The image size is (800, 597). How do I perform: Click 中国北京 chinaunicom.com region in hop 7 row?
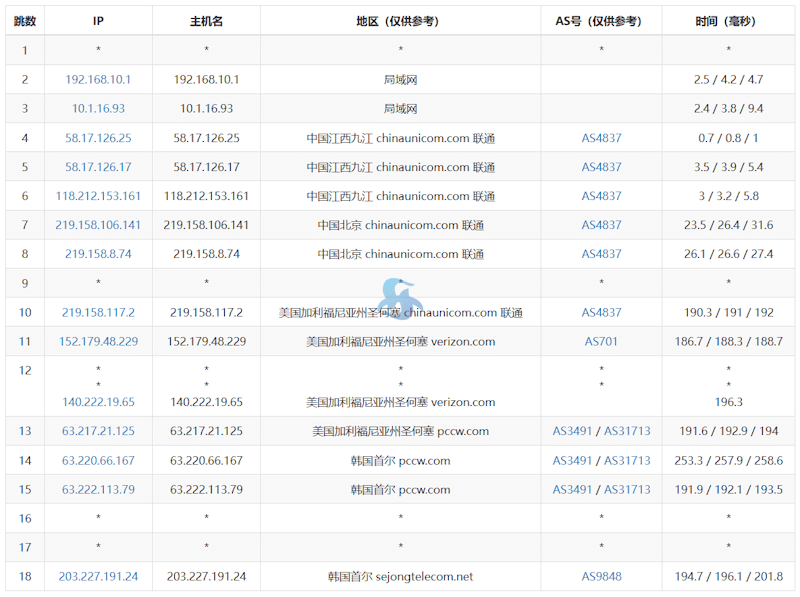[x=401, y=225]
